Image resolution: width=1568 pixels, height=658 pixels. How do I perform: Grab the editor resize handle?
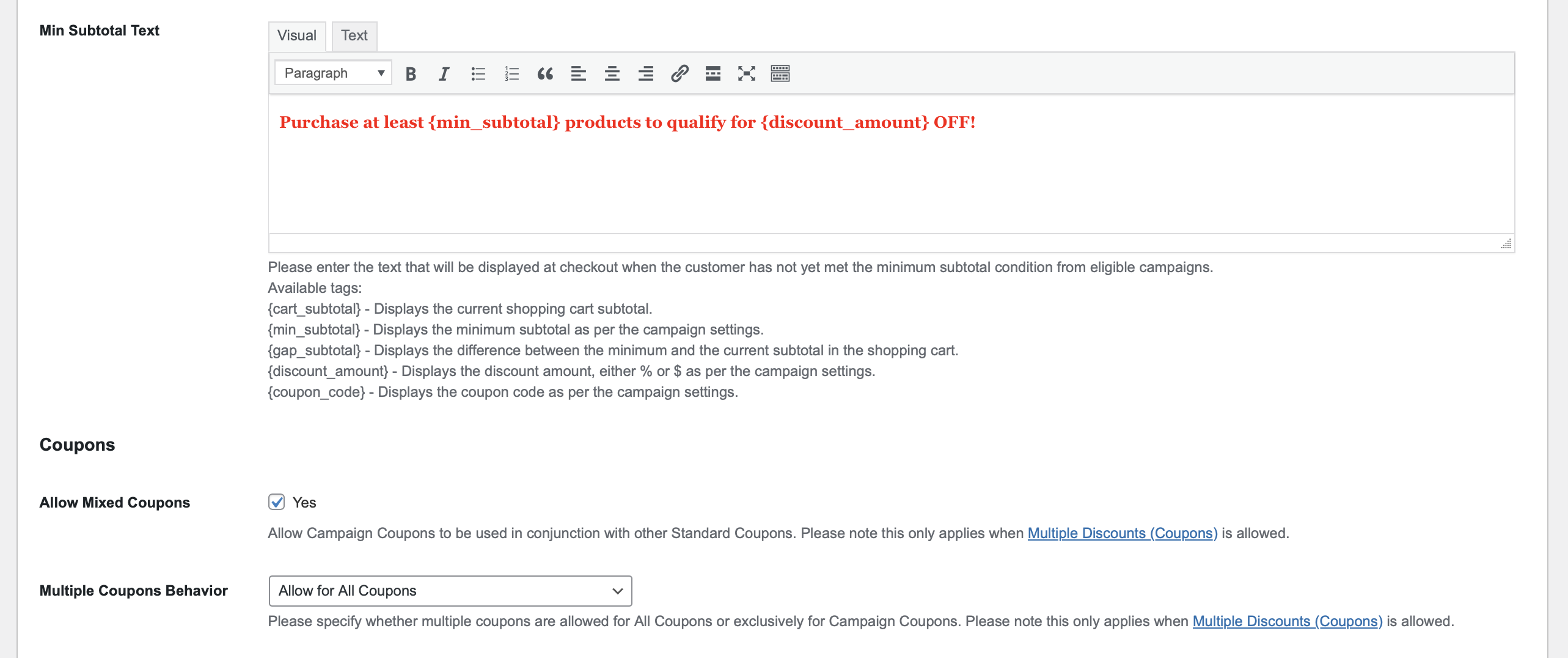click(1506, 244)
